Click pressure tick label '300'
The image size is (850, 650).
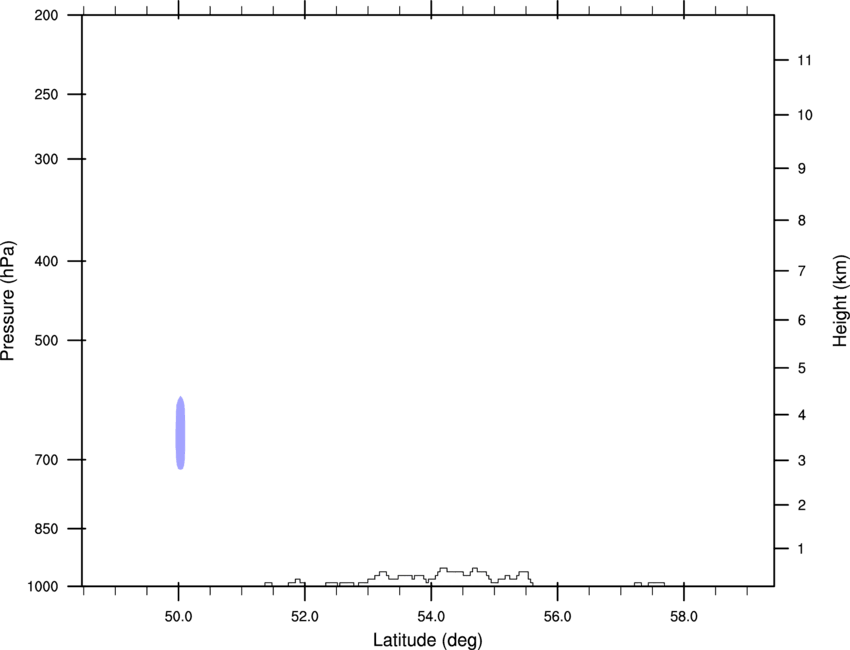46,159
